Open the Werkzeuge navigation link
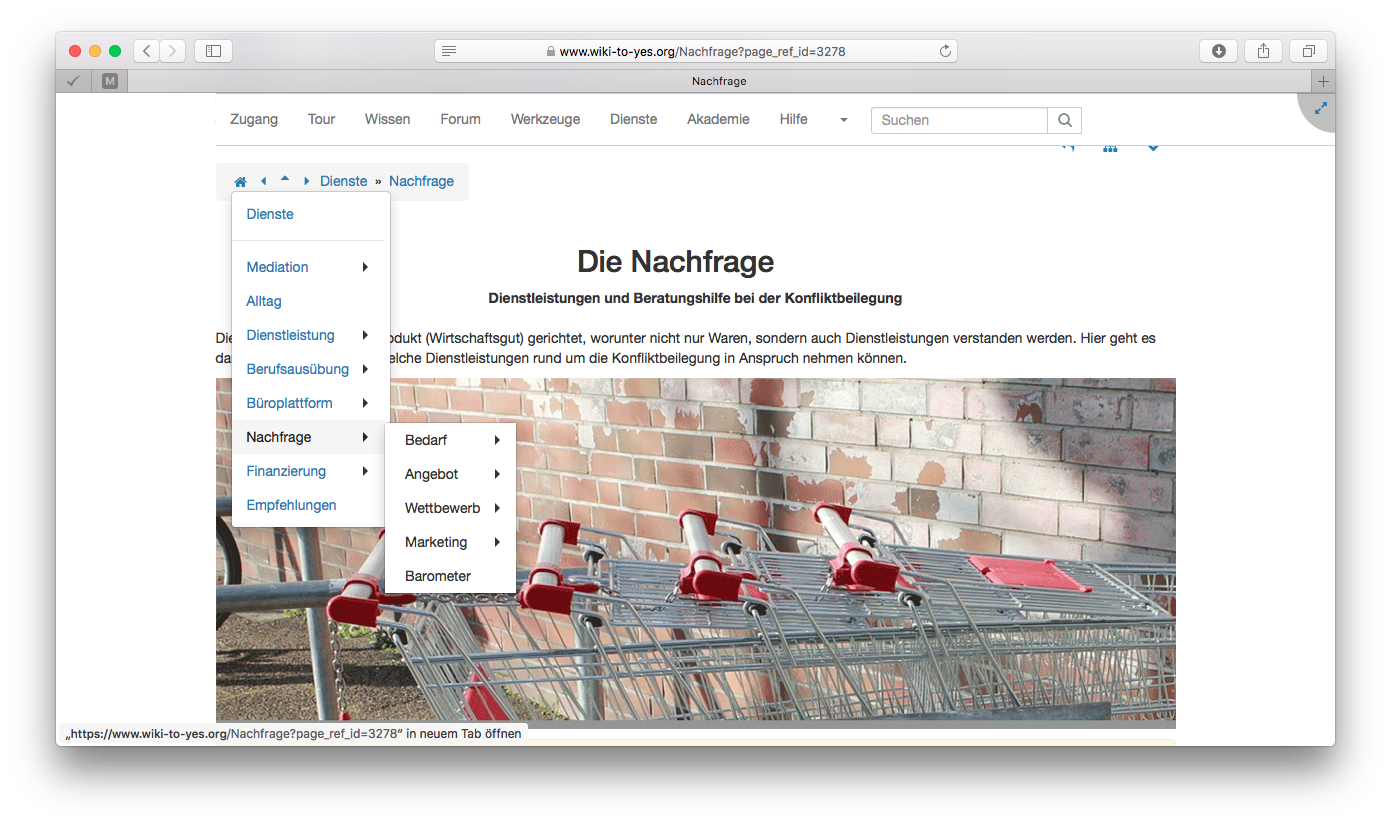Viewport: 1391px width, 826px height. [545, 119]
